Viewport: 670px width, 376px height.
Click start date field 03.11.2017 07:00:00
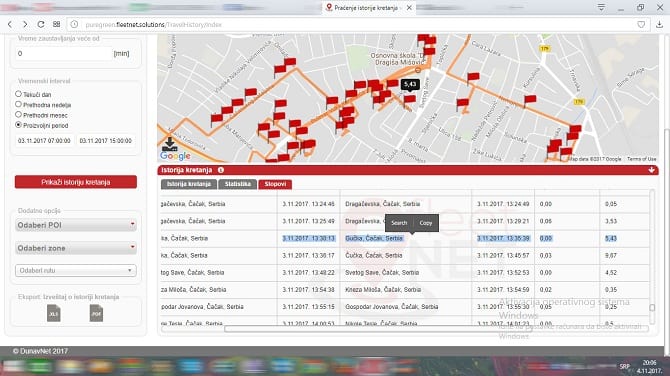tap(44, 141)
